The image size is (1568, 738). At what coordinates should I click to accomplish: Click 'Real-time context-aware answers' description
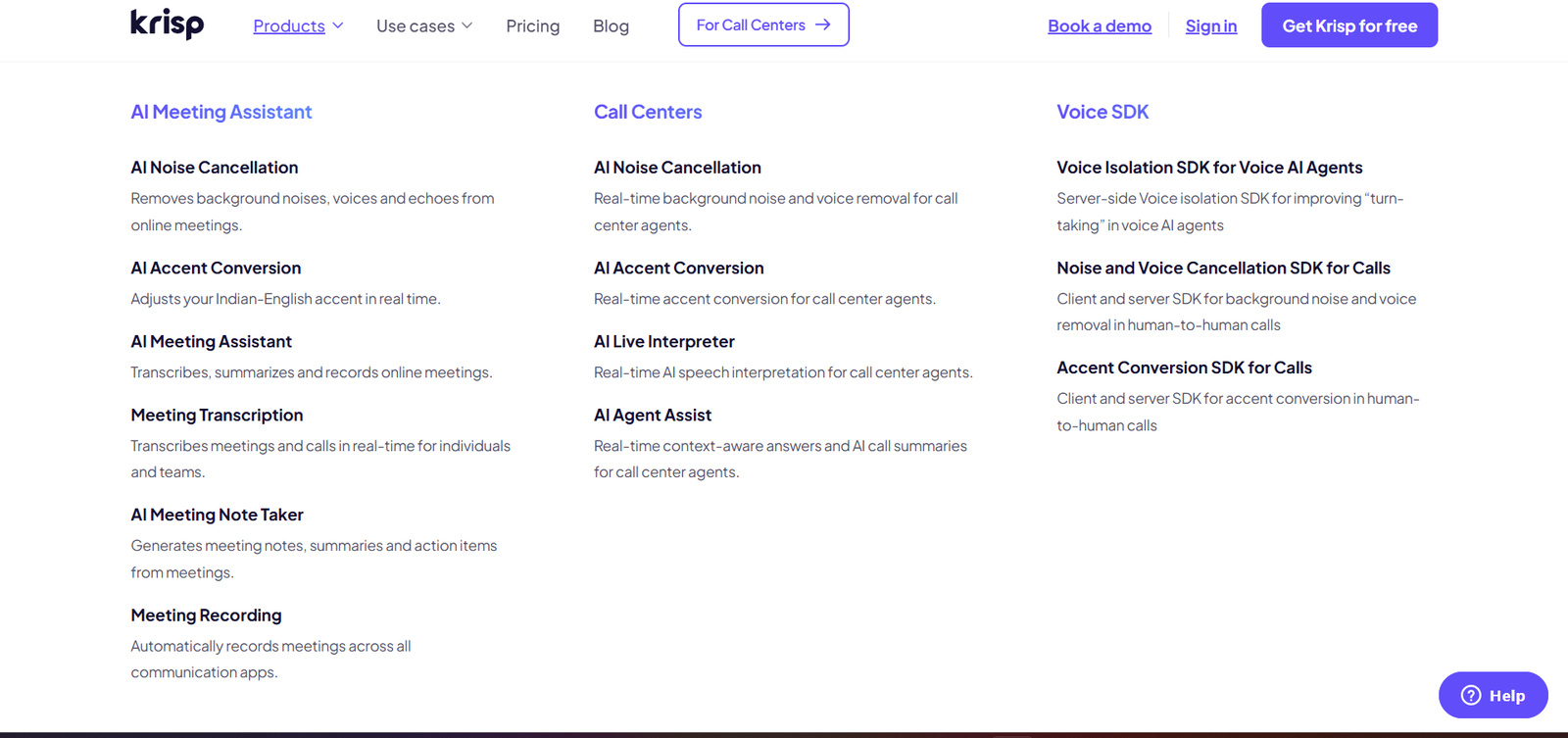pyautogui.click(x=780, y=459)
